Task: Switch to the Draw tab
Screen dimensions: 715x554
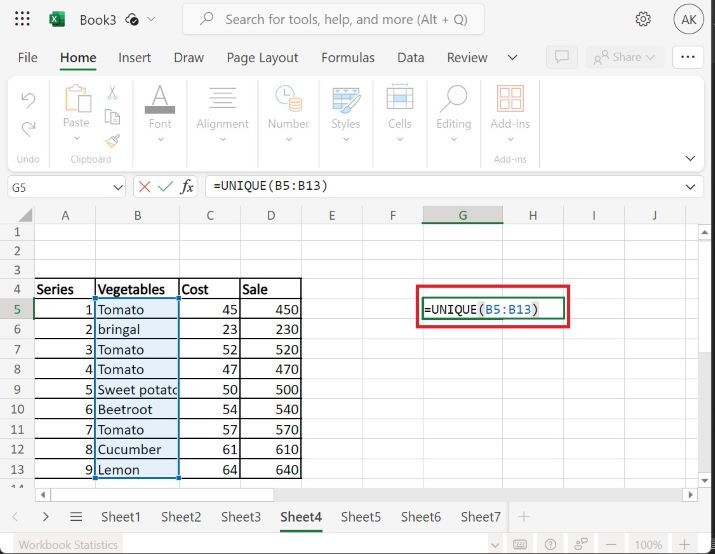Action: (189, 57)
